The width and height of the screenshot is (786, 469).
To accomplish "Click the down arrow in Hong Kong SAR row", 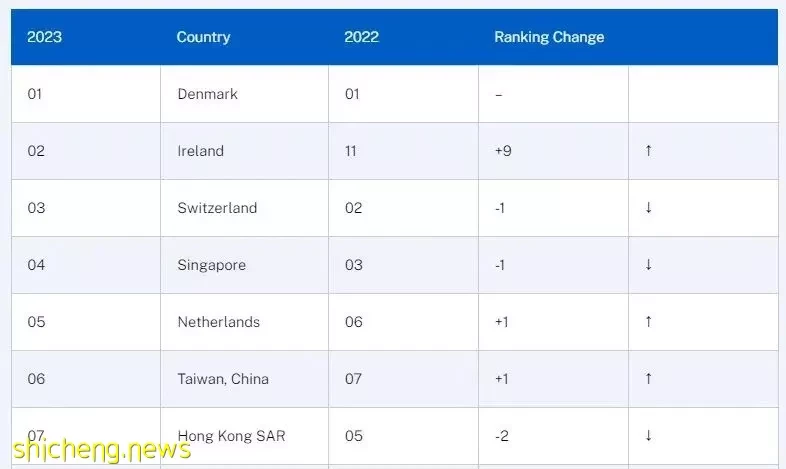I will coord(648,435).
